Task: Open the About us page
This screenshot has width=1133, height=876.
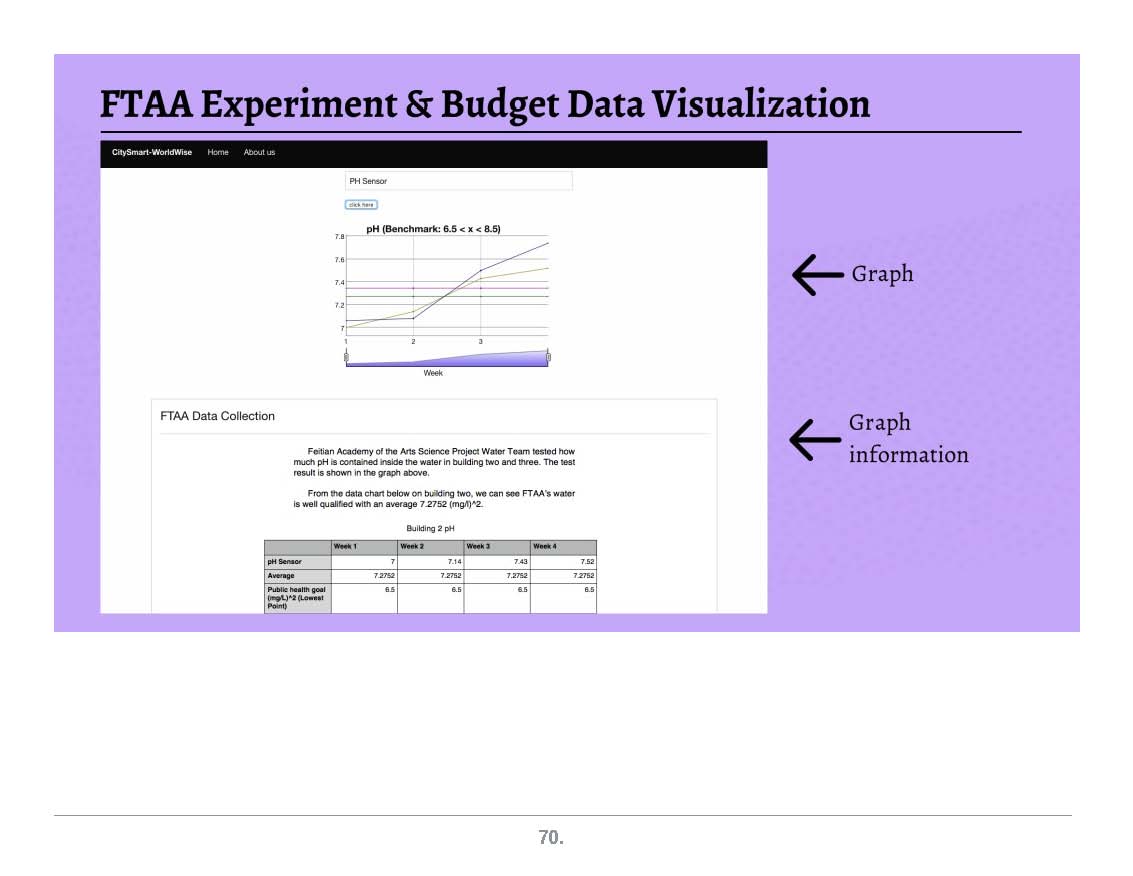Action: pos(259,153)
